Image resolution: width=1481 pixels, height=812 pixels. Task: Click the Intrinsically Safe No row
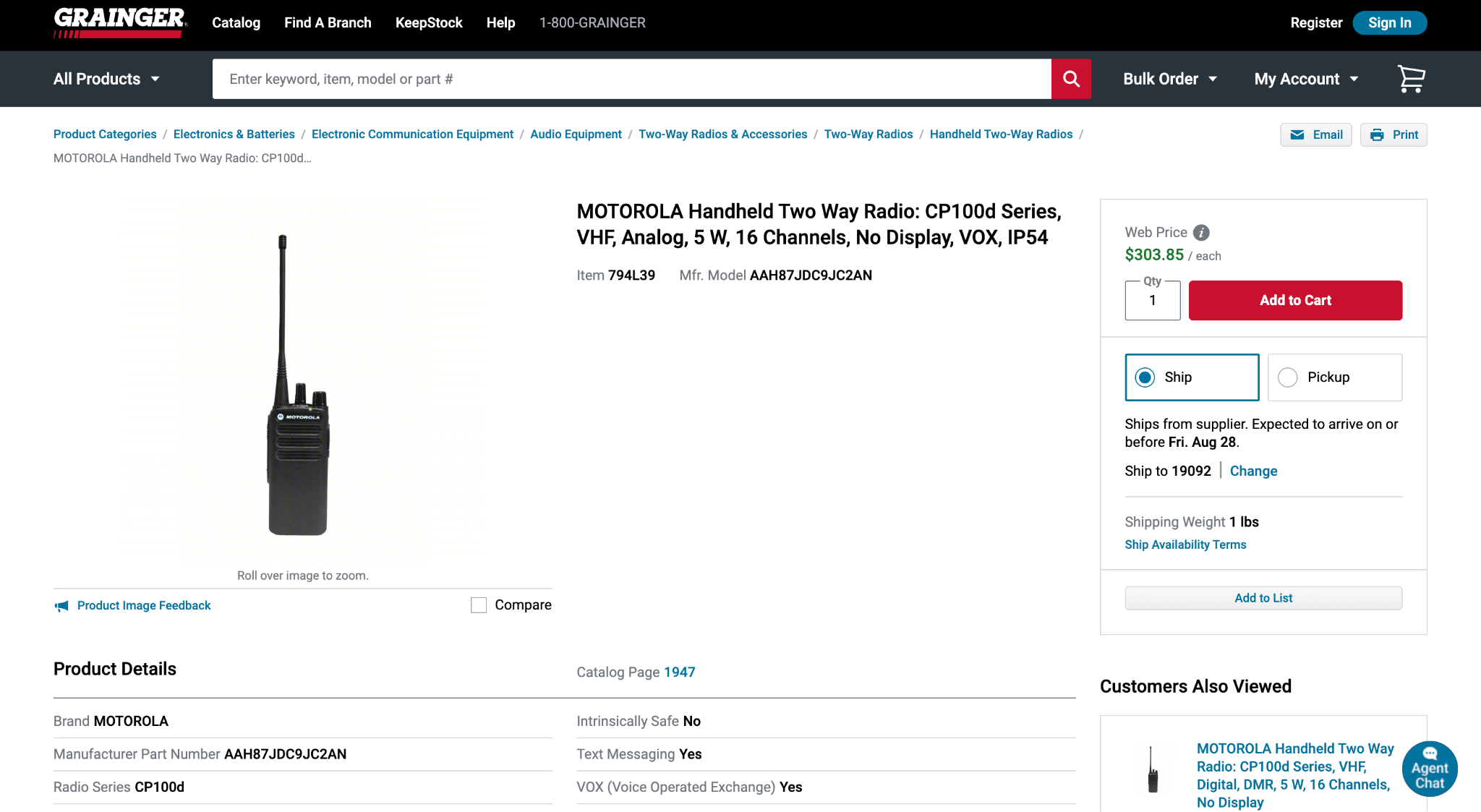coord(826,721)
